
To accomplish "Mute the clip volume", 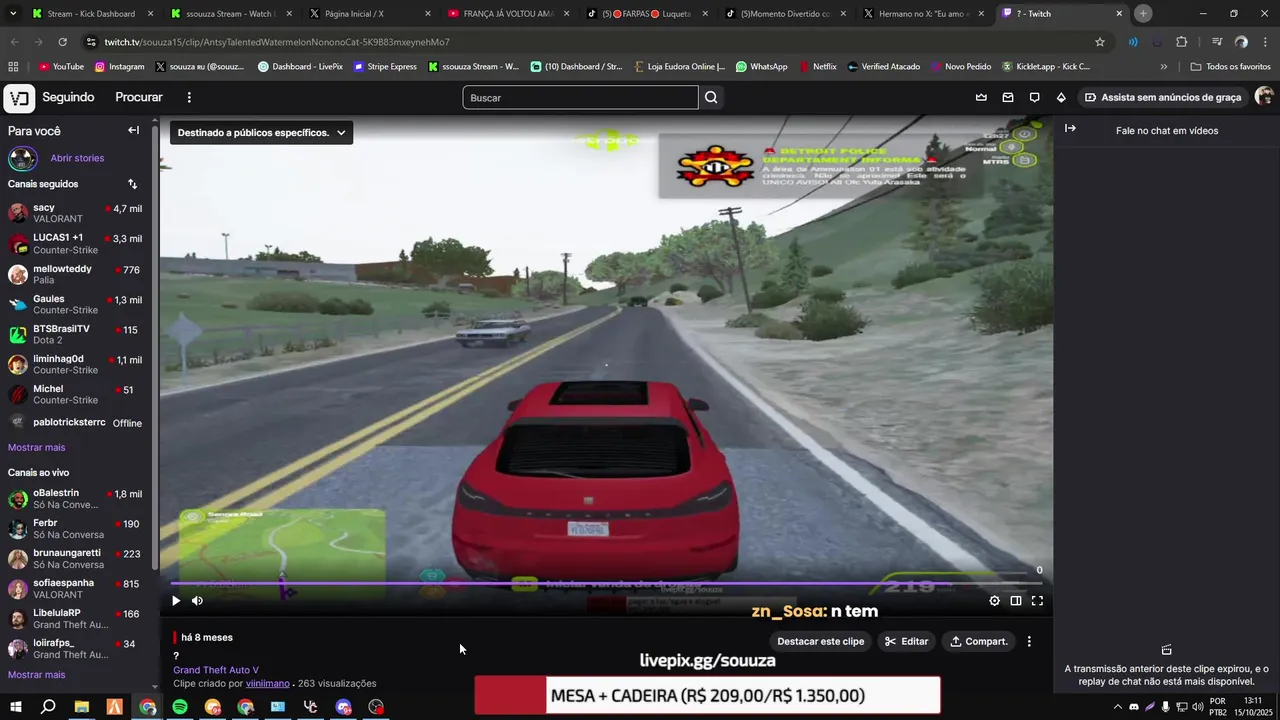I will coord(197,601).
